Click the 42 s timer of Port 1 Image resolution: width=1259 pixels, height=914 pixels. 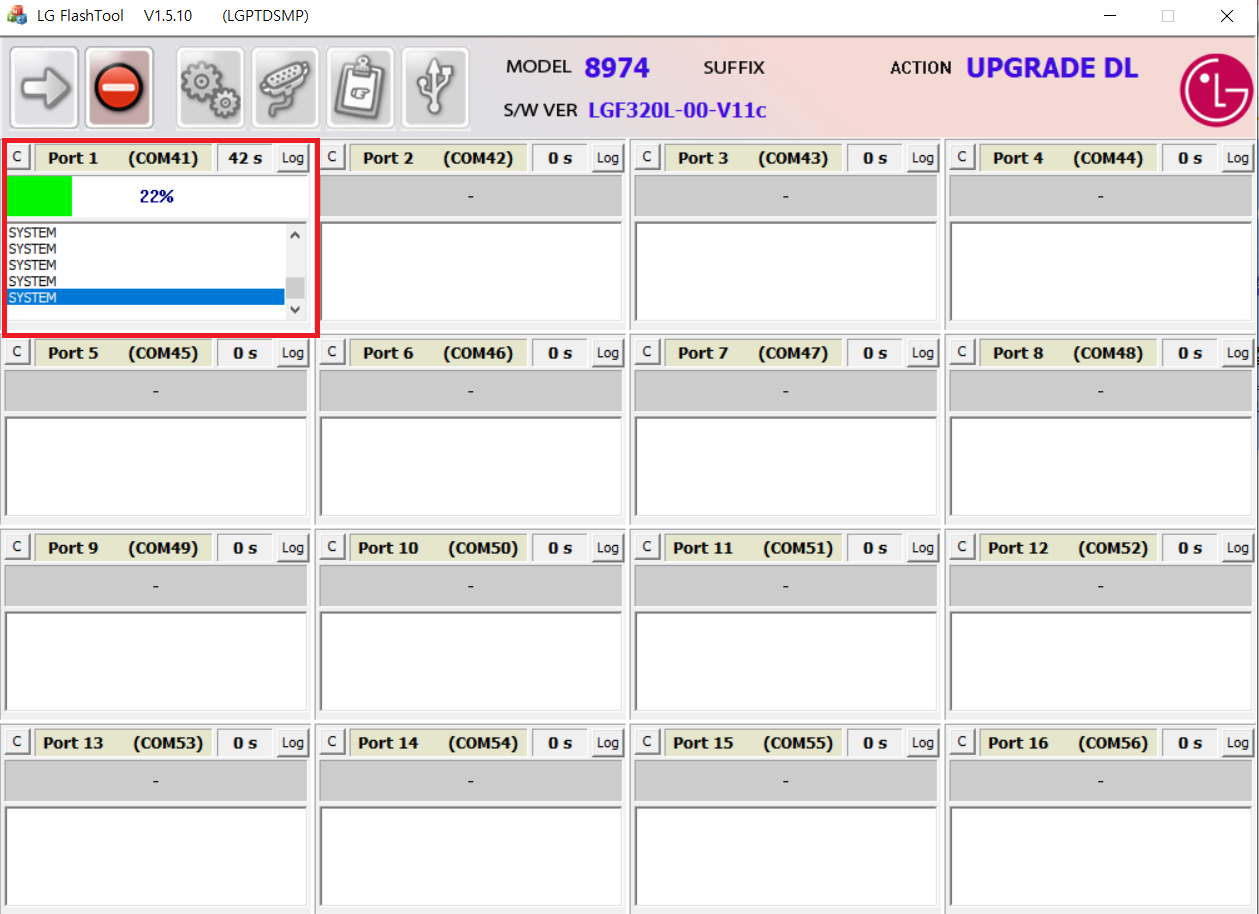[246, 158]
